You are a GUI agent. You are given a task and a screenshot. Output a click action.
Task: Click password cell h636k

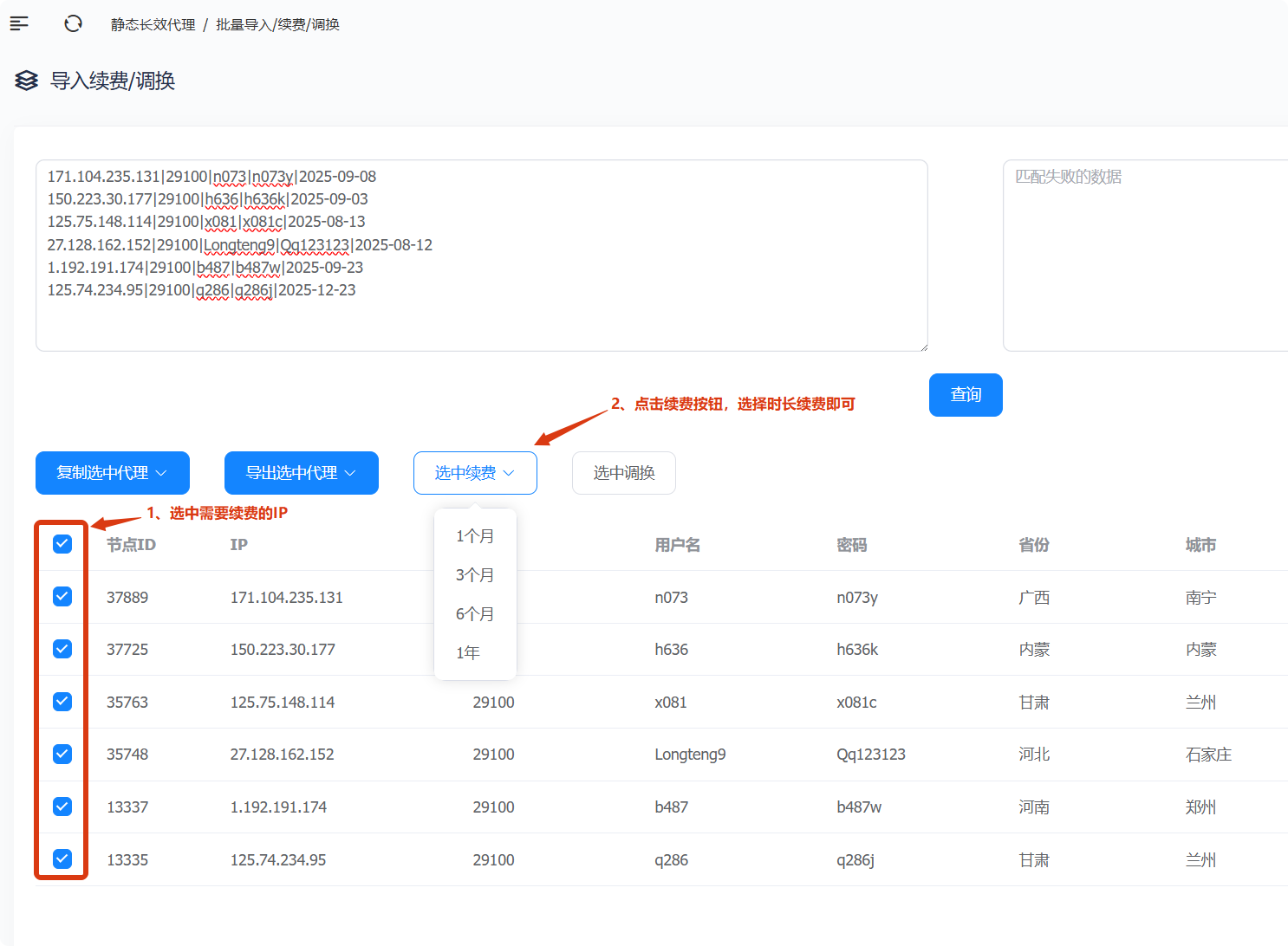coord(857,650)
